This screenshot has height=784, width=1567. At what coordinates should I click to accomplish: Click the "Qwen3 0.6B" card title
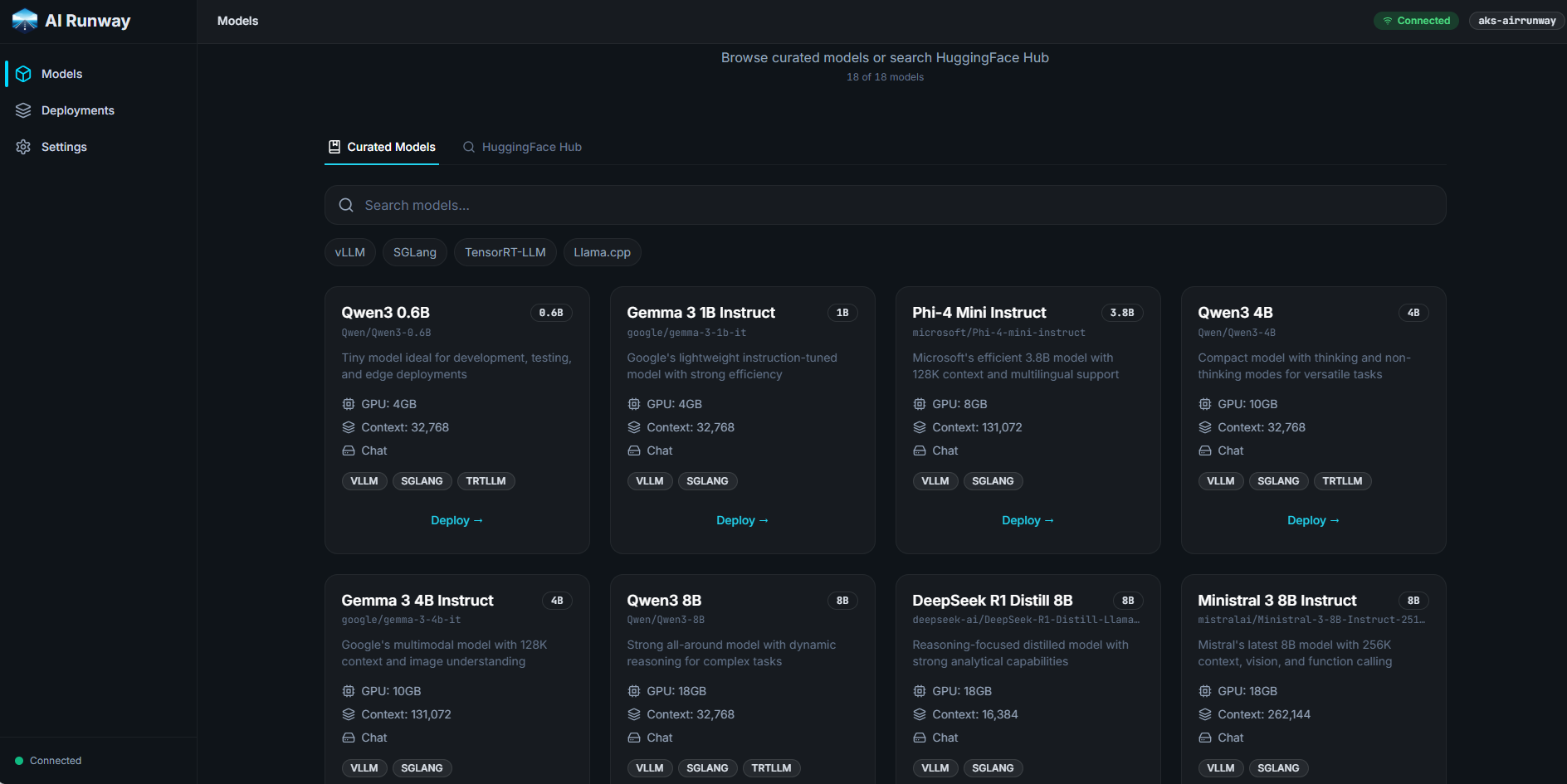pos(386,313)
